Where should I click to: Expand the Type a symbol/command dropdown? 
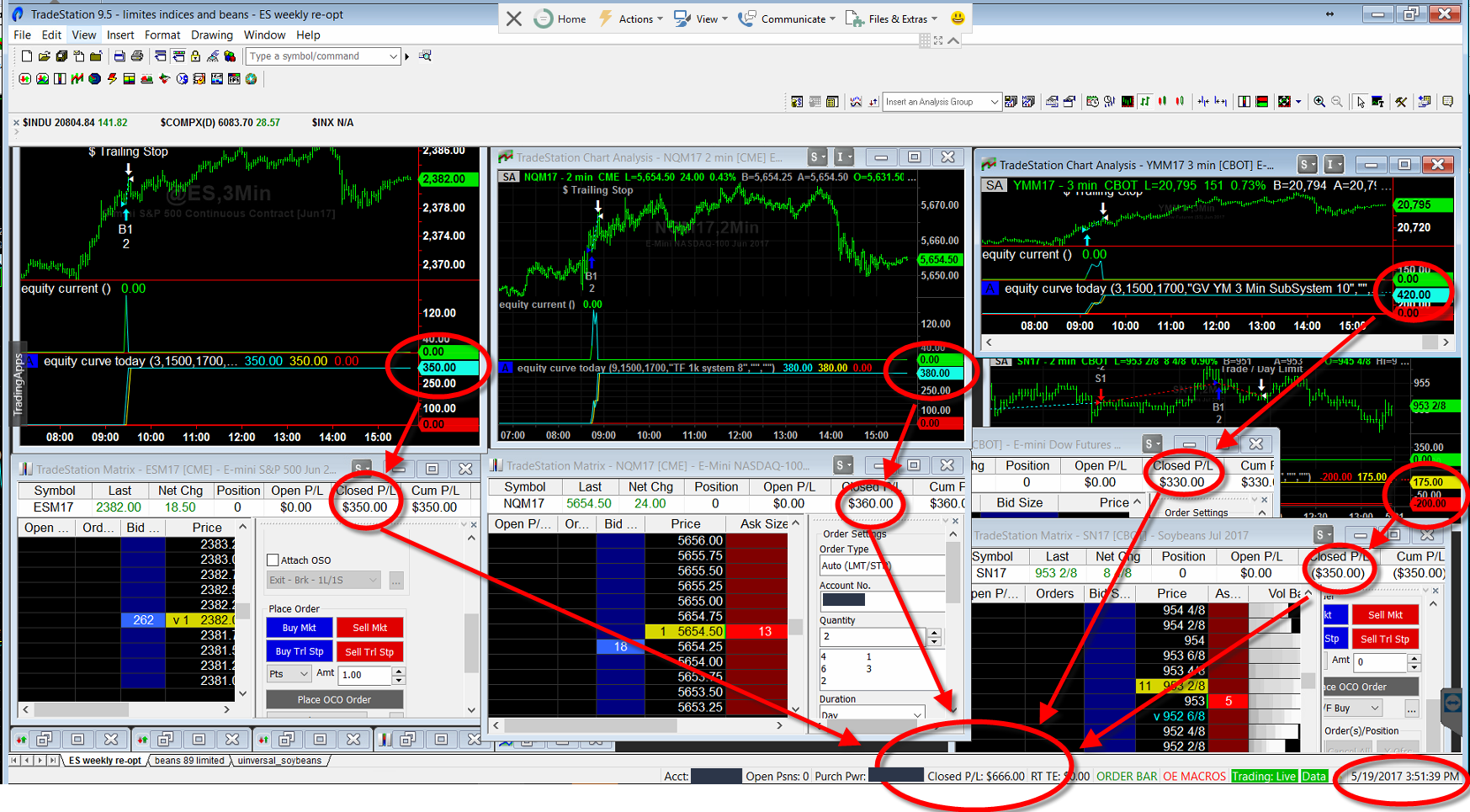[x=392, y=56]
